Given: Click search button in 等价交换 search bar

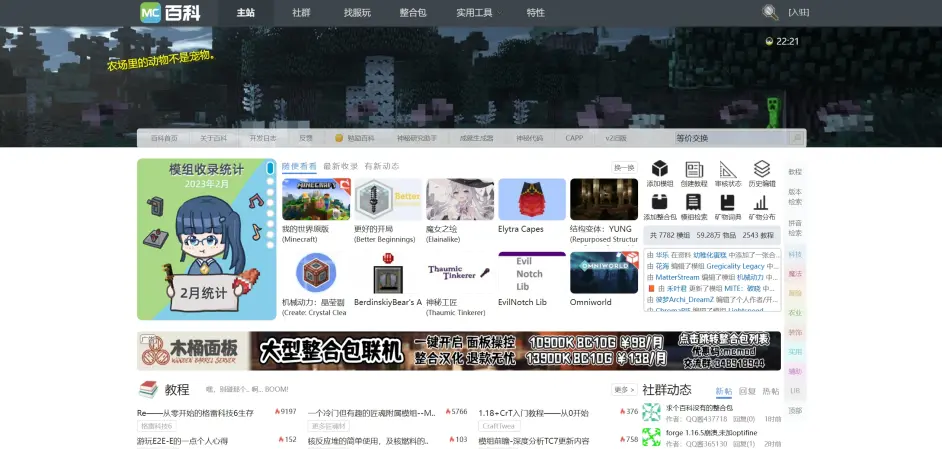Looking at the screenshot, I should (796, 138).
